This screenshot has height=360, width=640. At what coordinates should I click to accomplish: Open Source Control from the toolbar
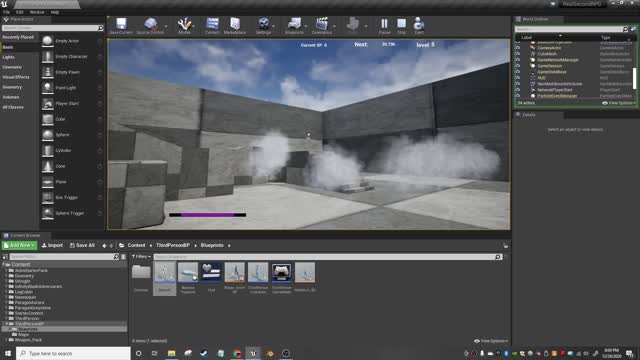click(150, 26)
